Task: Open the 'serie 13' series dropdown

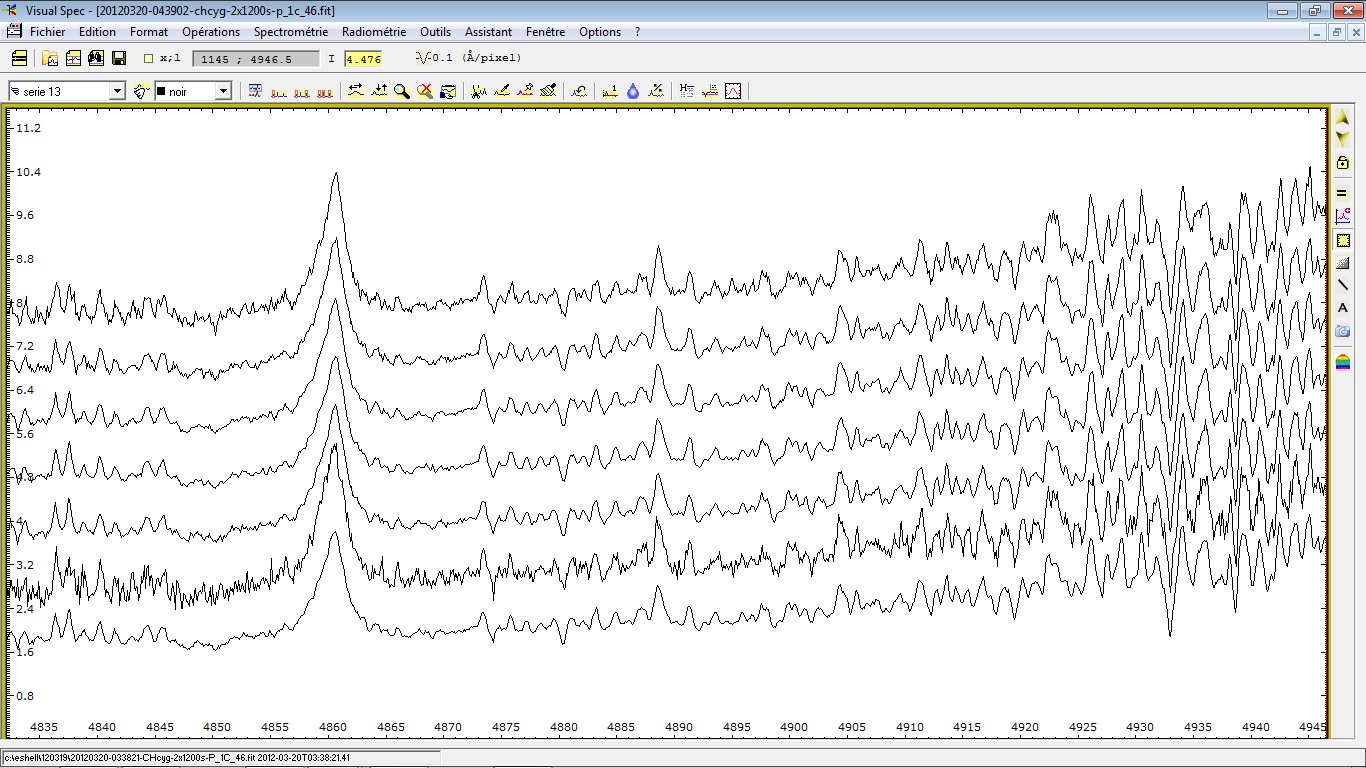Action: (117, 91)
